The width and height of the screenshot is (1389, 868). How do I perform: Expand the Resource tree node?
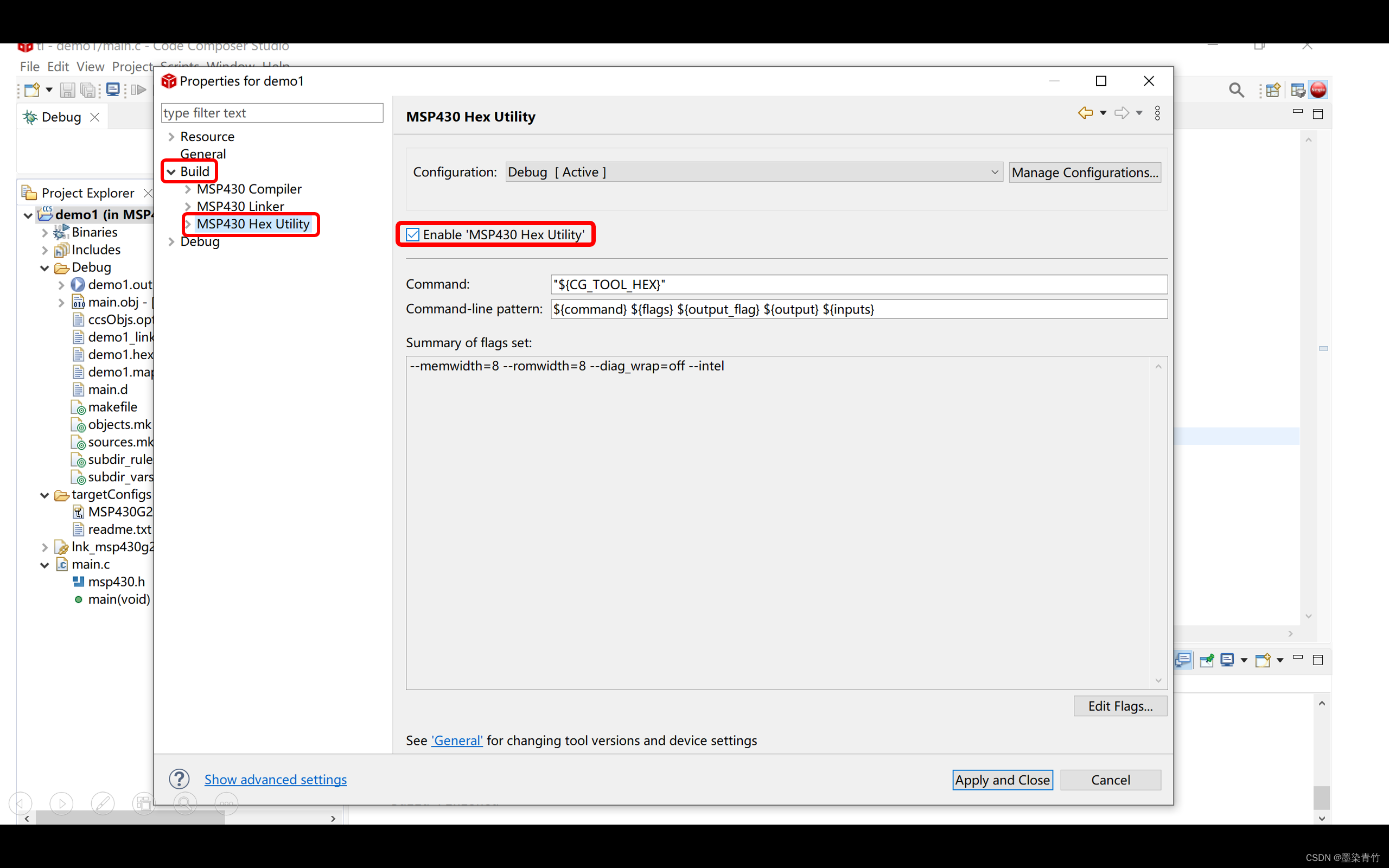[171, 137]
